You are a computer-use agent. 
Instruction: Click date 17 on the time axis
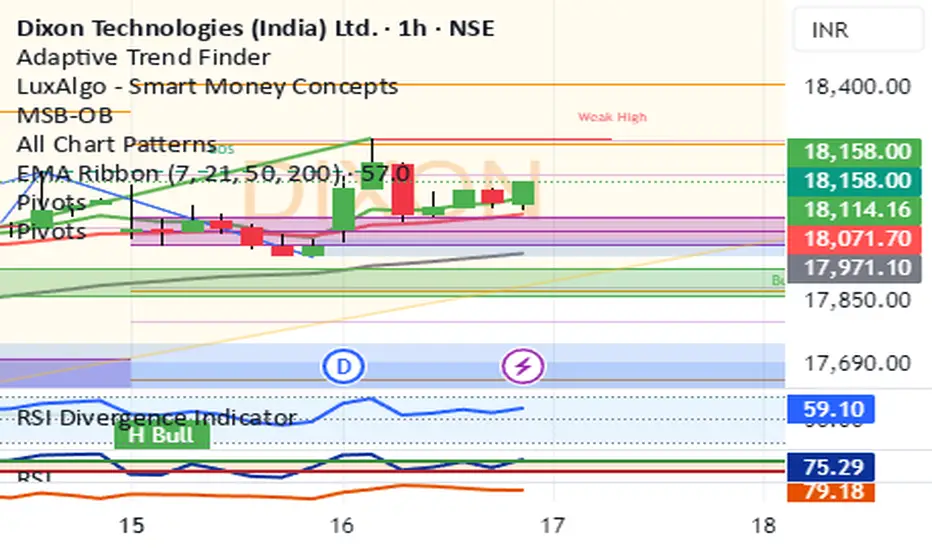point(552,526)
